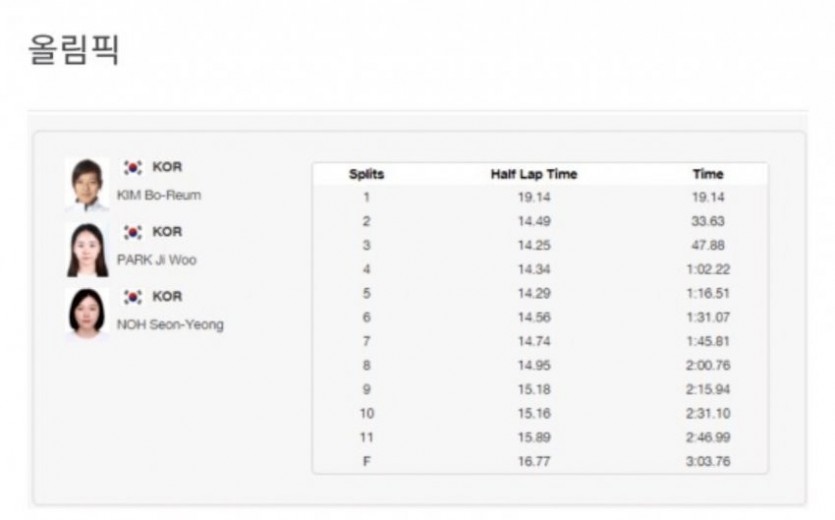Open NOH Seon-Yeong's athlete photo
Viewport: 835px width, 520px height.
(87, 314)
